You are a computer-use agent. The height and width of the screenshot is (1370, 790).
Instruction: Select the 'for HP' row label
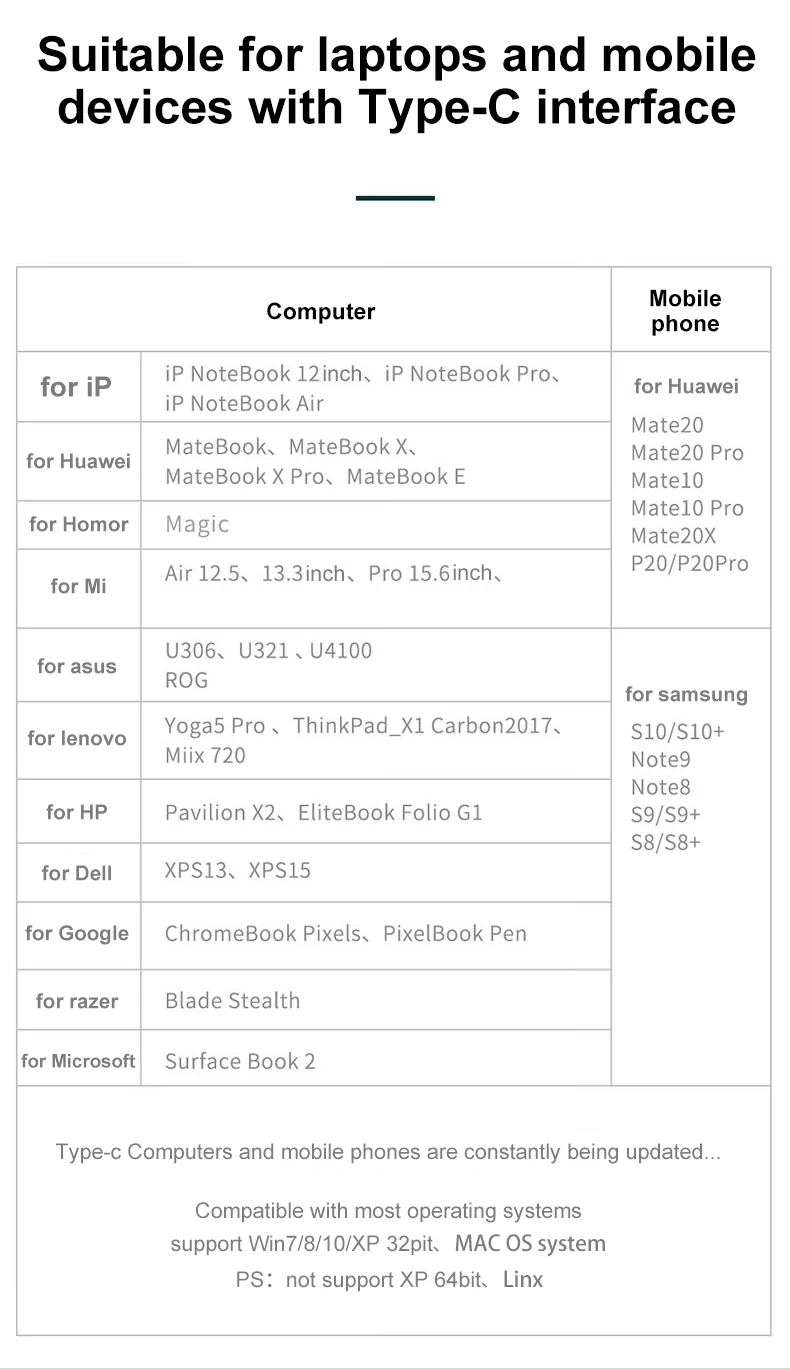(76, 812)
